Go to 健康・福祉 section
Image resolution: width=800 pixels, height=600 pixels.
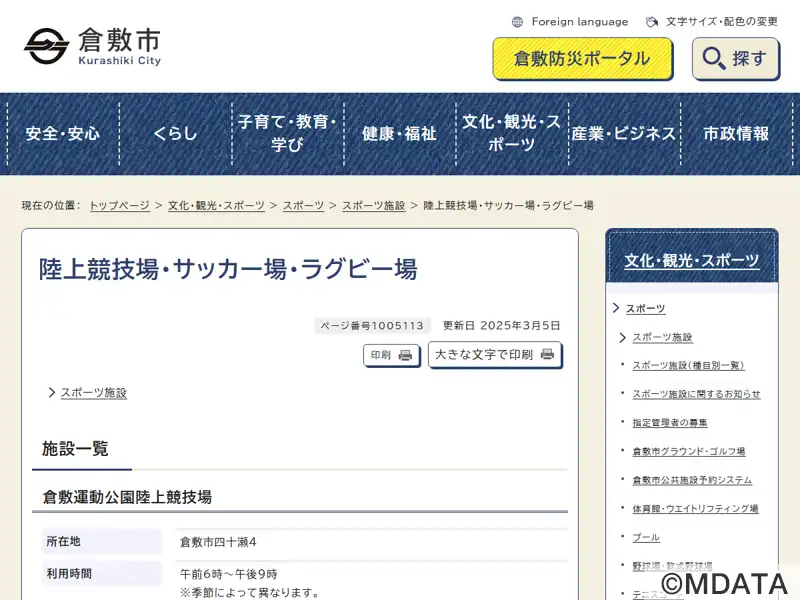click(399, 133)
